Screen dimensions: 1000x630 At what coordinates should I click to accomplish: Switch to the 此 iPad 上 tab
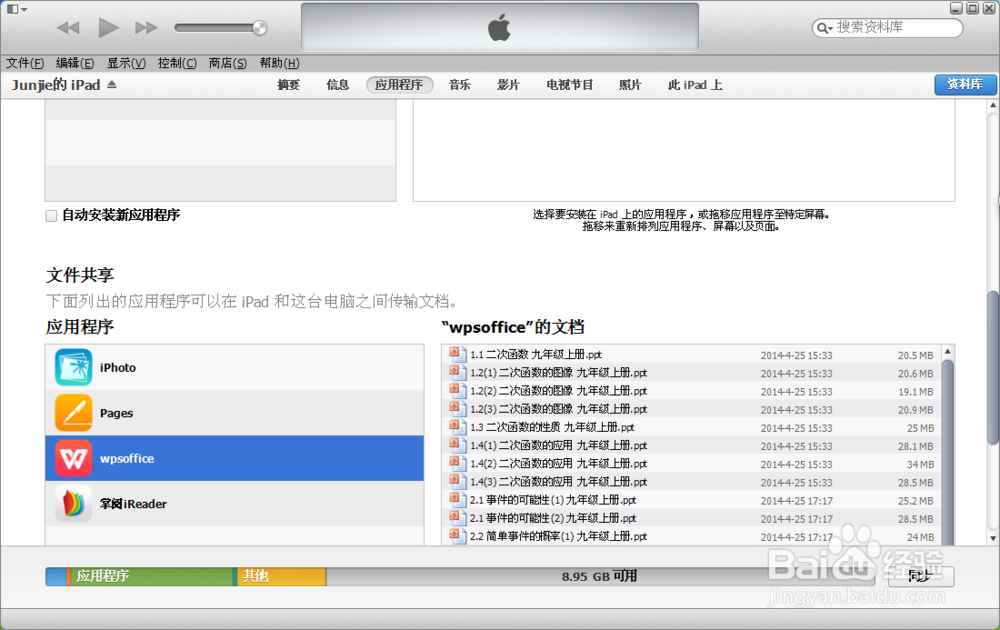695,85
